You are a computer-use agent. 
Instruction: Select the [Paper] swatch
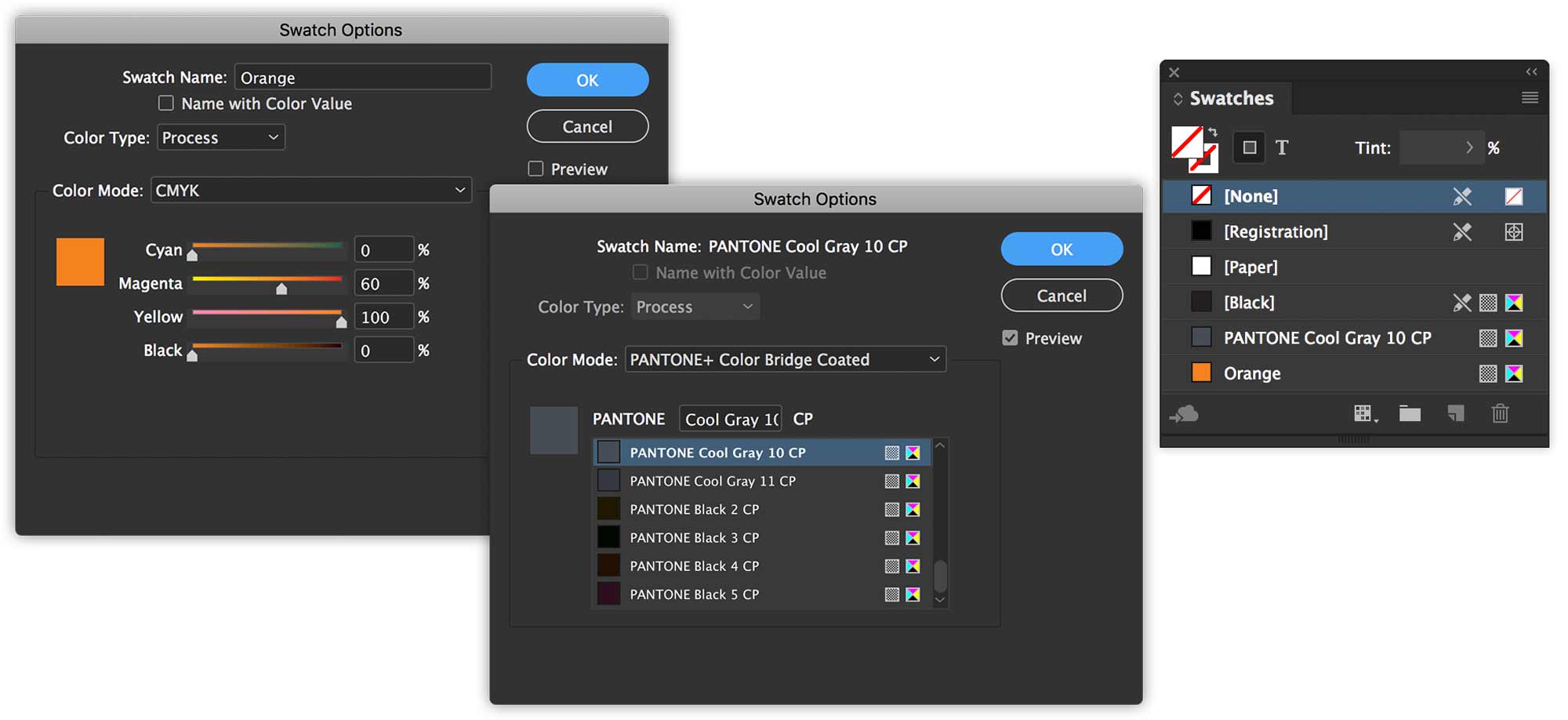pos(1354,267)
